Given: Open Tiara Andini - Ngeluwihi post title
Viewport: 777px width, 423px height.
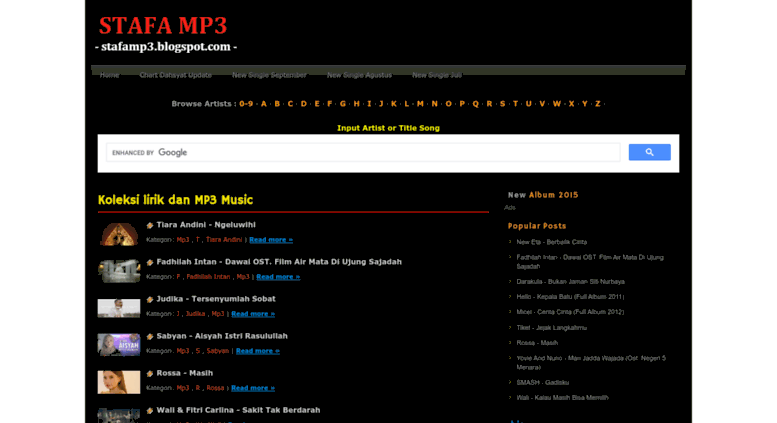Looking at the screenshot, I should click(206, 225).
